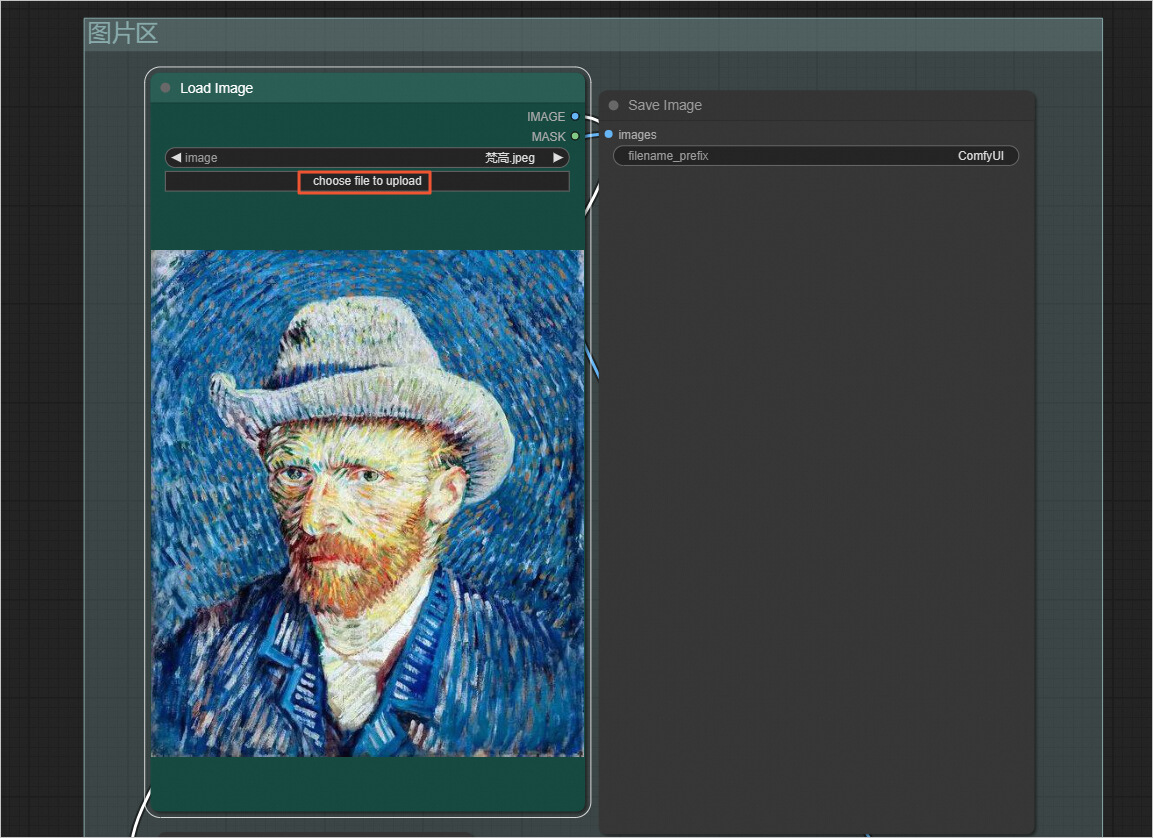The height and width of the screenshot is (838, 1153).
Task: Click the white wire at the bottom left
Action: click(x=139, y=818)
